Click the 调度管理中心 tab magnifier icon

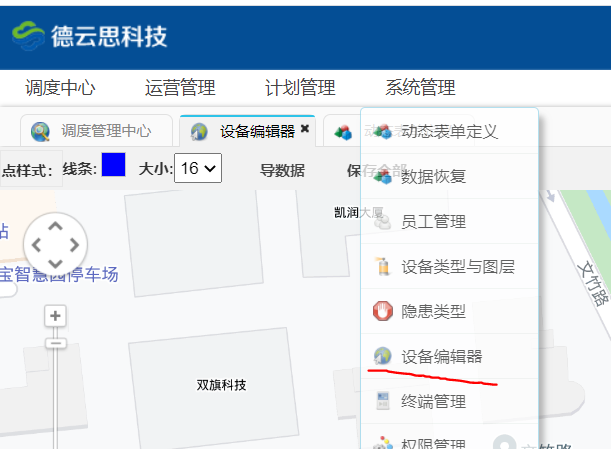41,132
